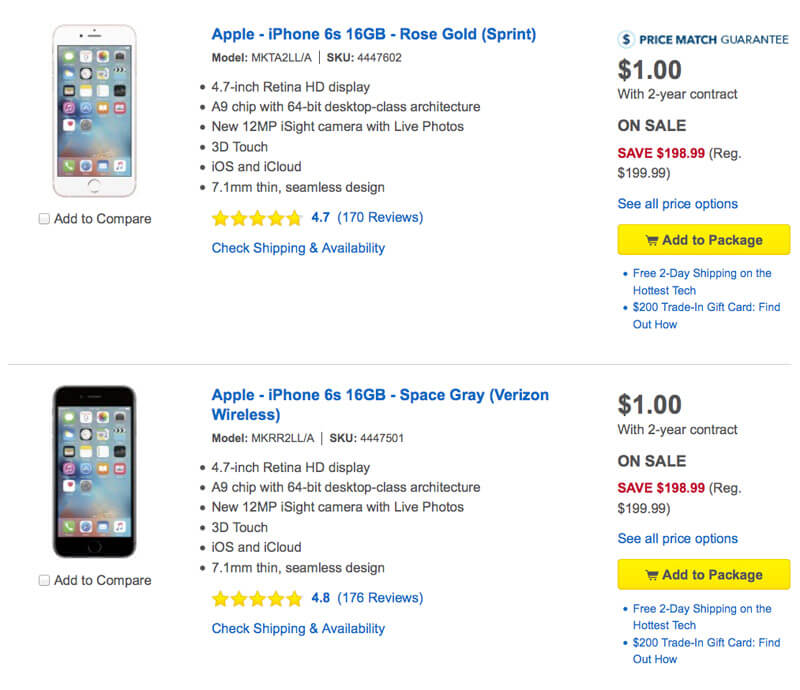Open the 170 Reviews link
The height and width of the screenshot is (690, 800).
[380, 218]
